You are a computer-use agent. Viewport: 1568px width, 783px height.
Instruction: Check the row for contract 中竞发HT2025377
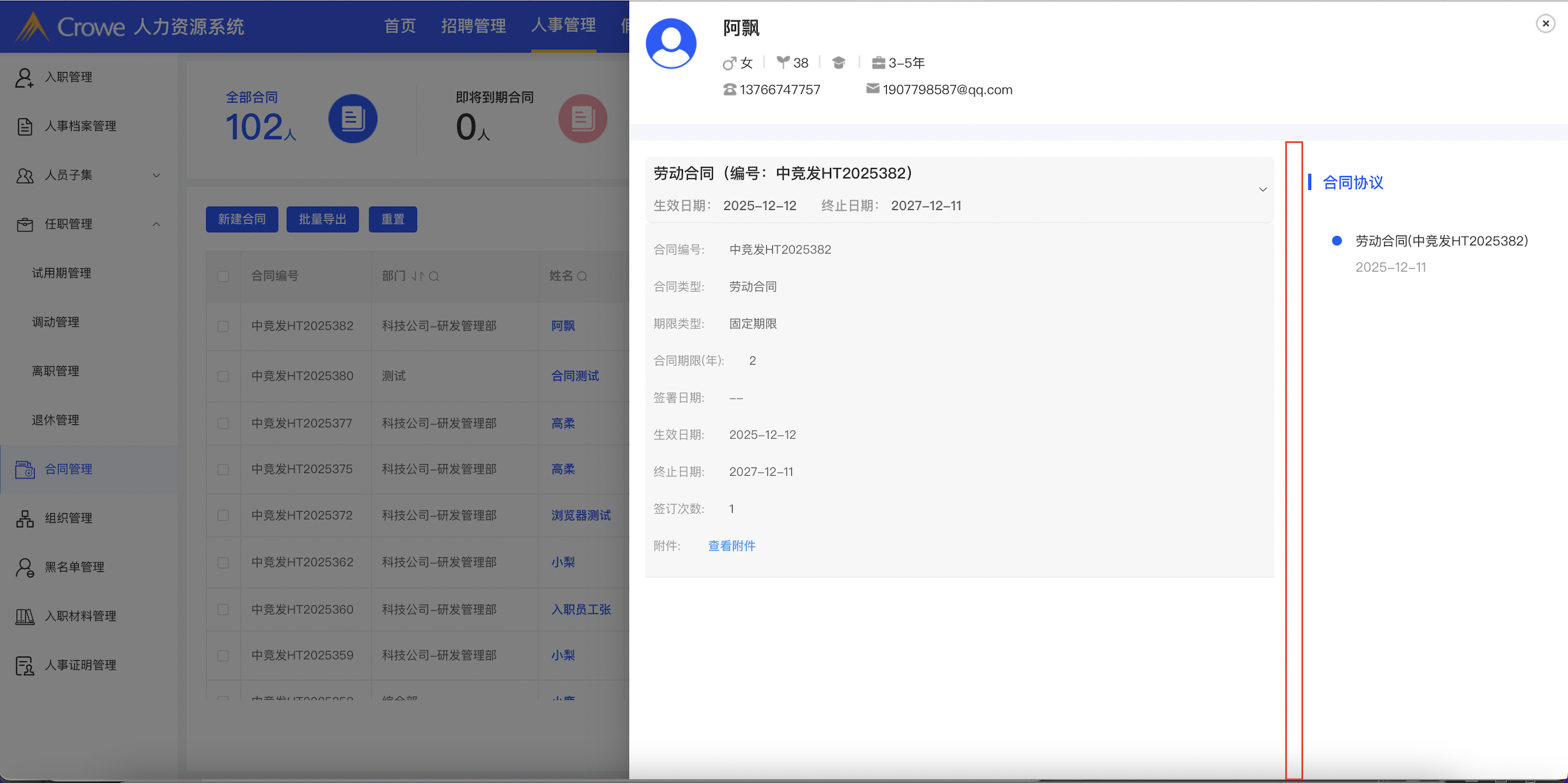(223, 423)
